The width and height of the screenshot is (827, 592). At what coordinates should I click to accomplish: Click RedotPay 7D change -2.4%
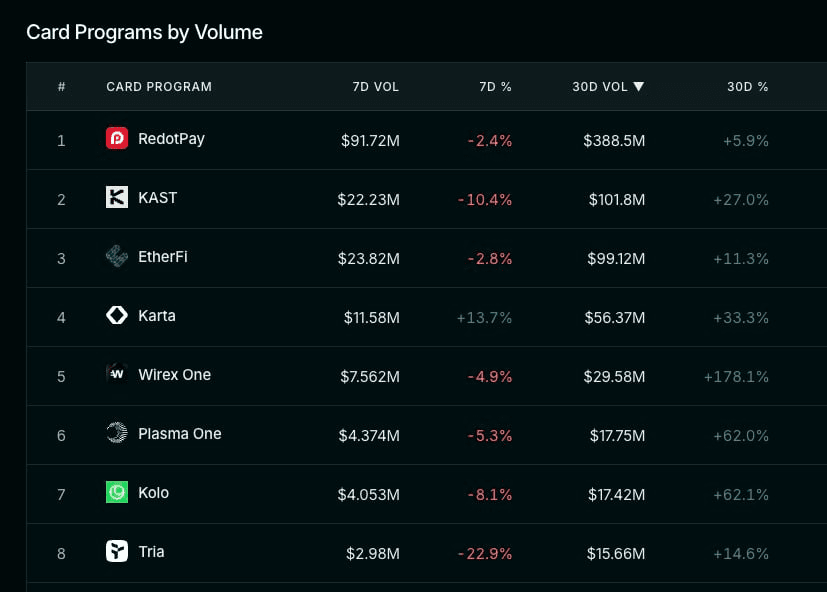click(x=490, y=141)
